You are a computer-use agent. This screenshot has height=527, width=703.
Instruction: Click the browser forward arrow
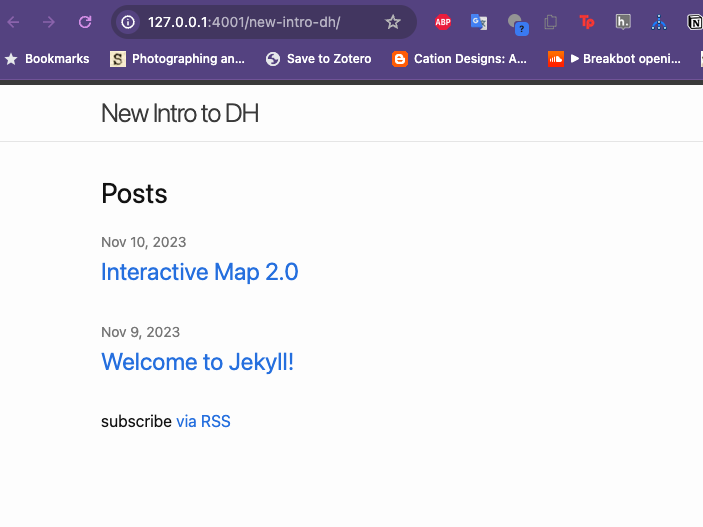click(x=49, y=22)
